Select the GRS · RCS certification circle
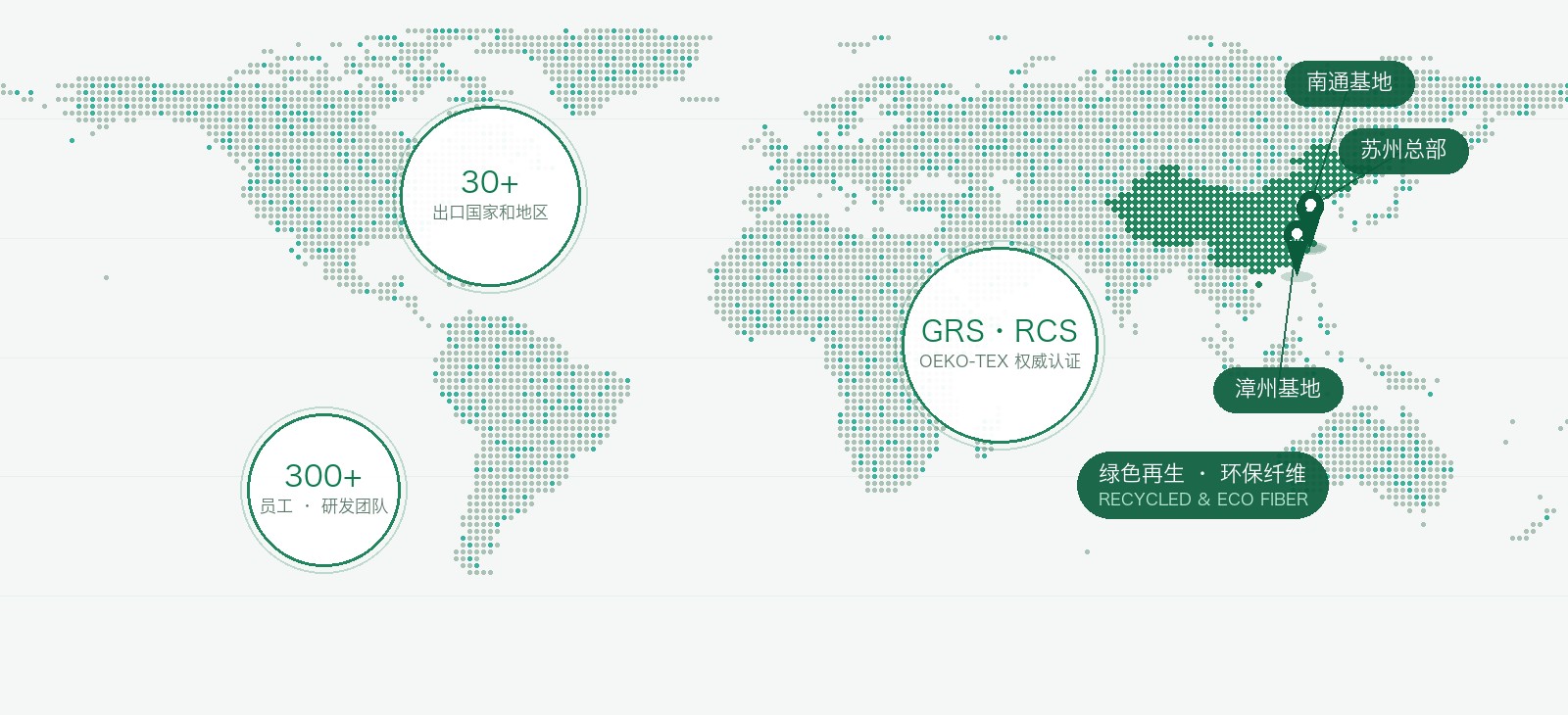This screenshot has height=715, width=1568. tap(1000, 345)
